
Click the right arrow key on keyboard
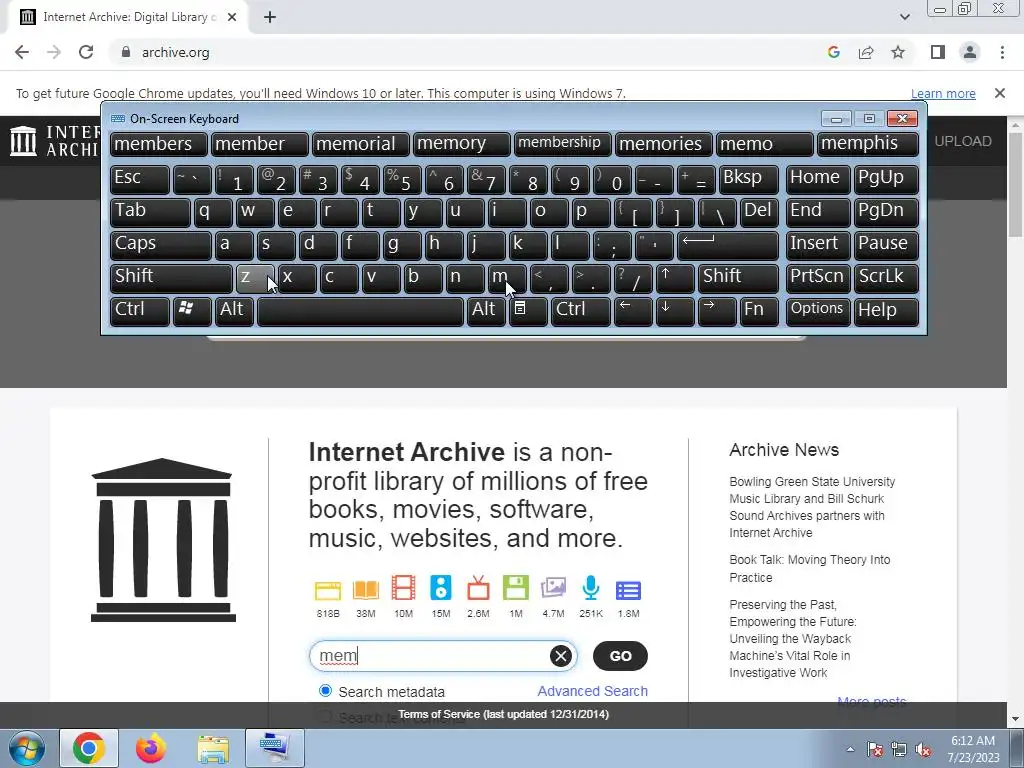(x=716, y=312)
